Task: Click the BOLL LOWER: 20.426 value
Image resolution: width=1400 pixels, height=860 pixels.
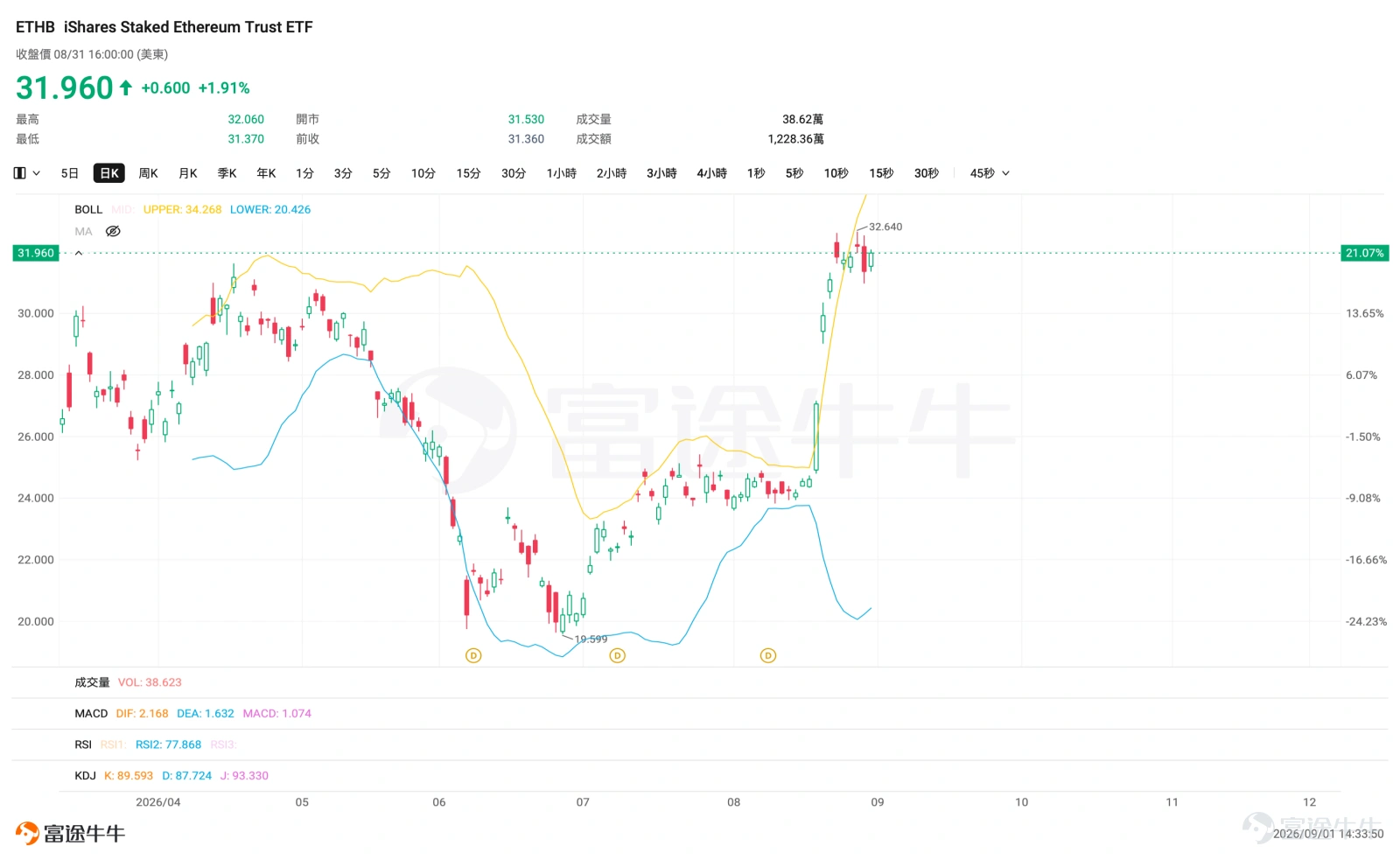Action: click(x=270, y=210)
